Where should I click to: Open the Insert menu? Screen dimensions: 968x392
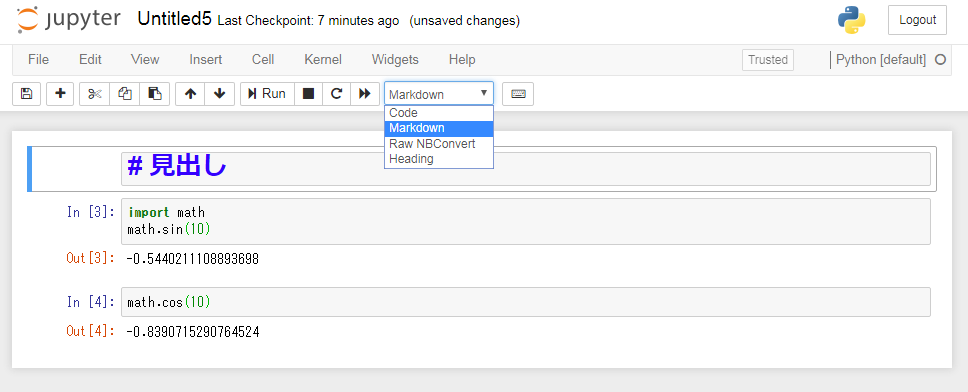point(206,60)
